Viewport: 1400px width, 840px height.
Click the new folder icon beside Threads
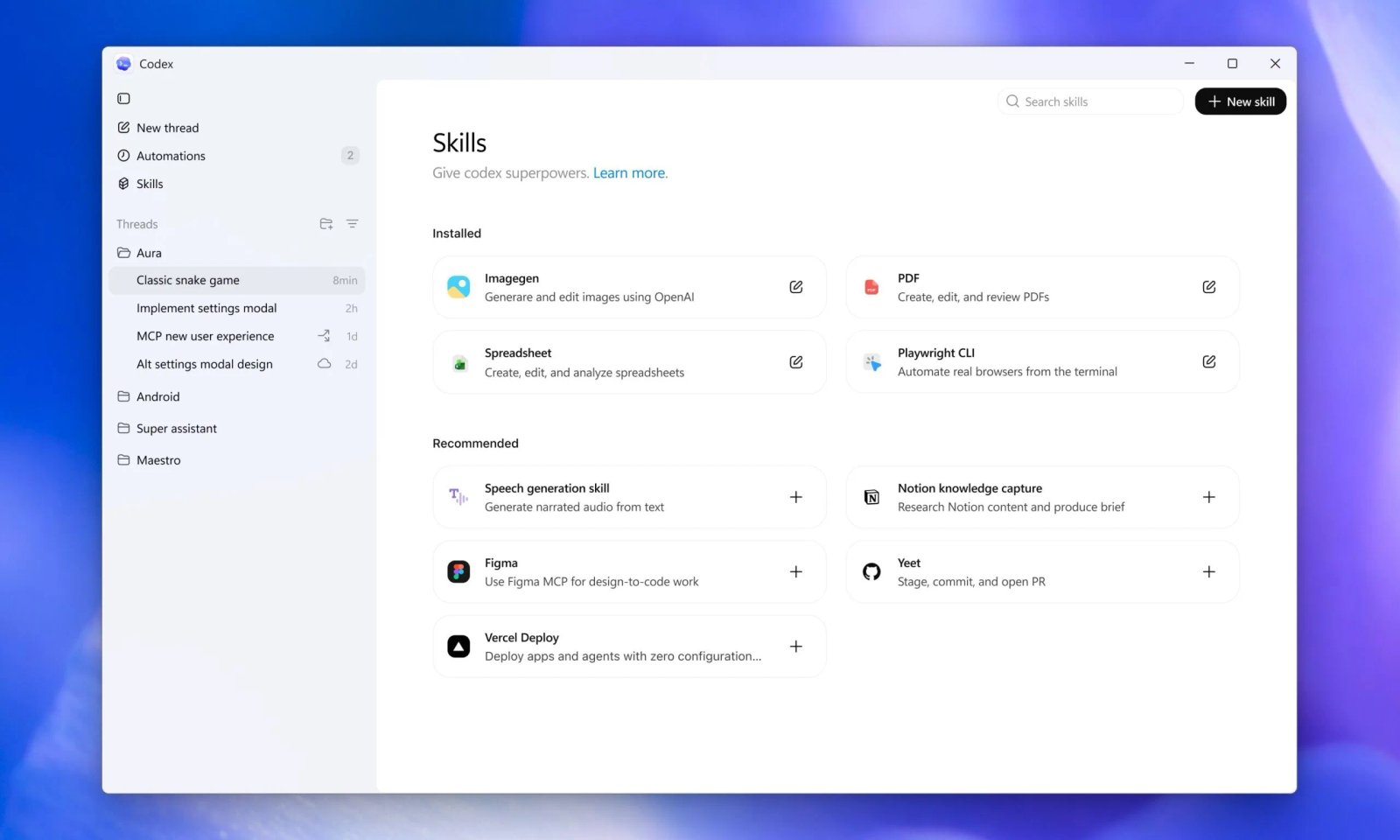(325, 224)
